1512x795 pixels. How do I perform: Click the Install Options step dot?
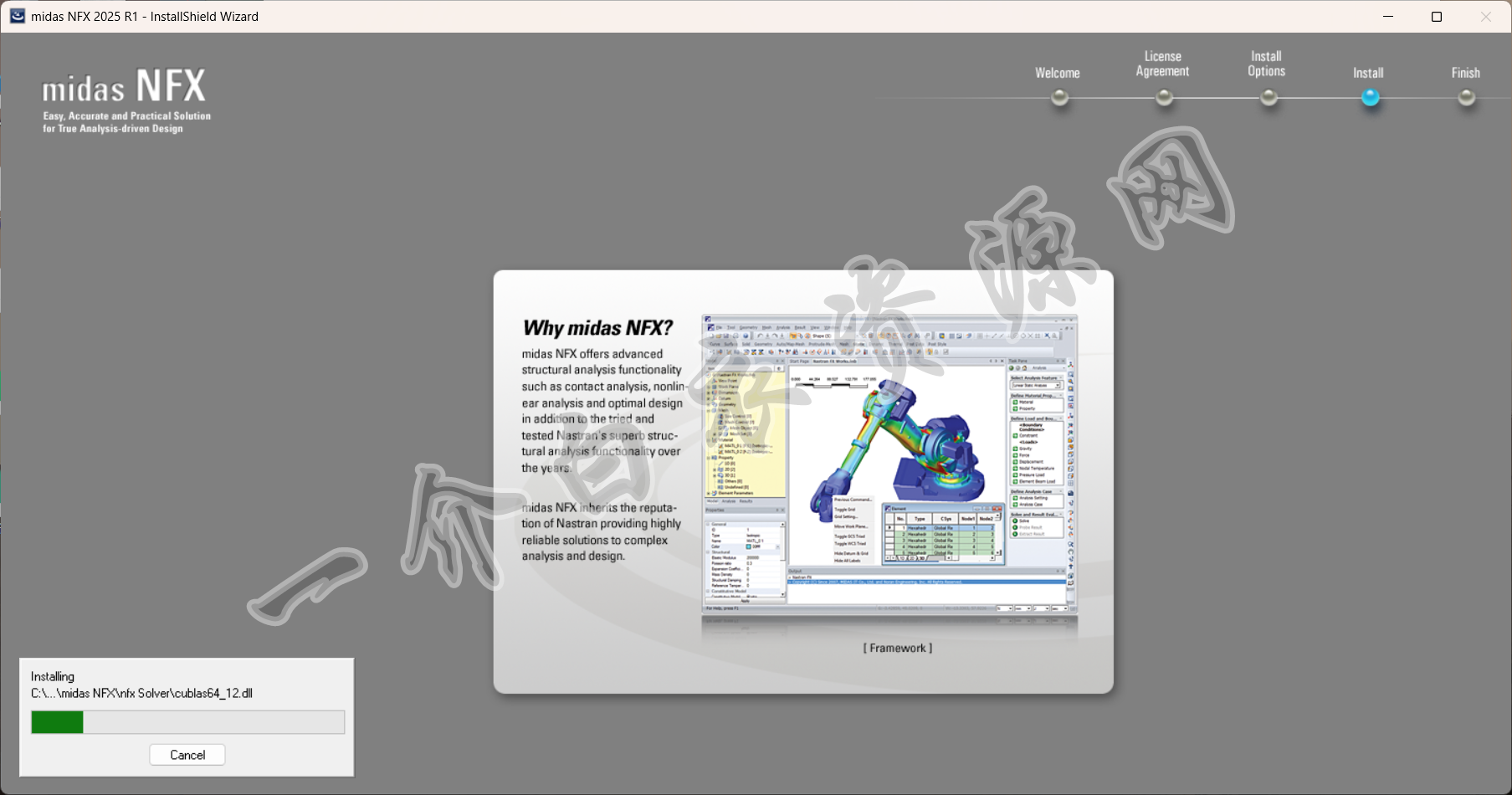tap(1269, 98)
